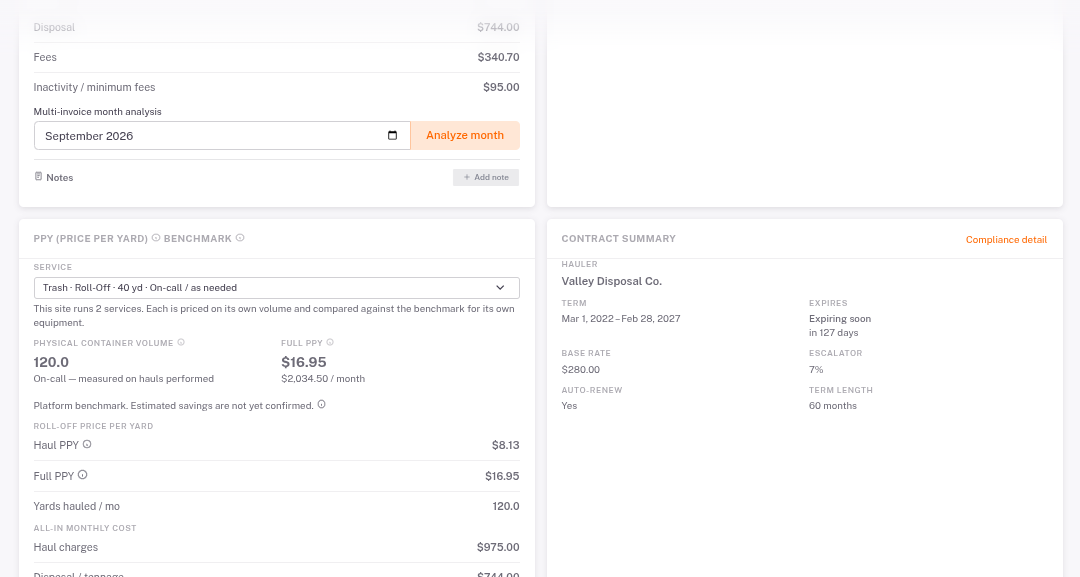Click the Expiring soon status text
The height and width of the screenshot is (577, 1080).
840,319
